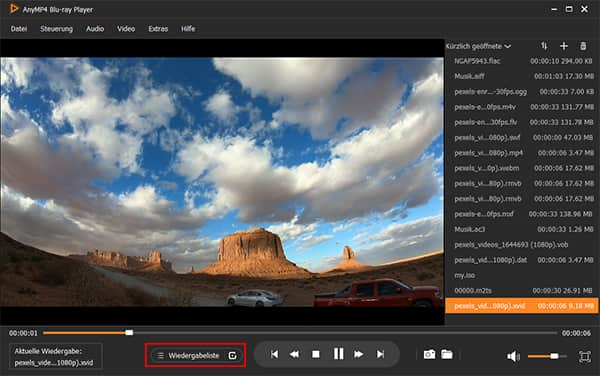Play the pexels .m4v file entry
This screenshot has height=376, width=600.
click(522, 107)
